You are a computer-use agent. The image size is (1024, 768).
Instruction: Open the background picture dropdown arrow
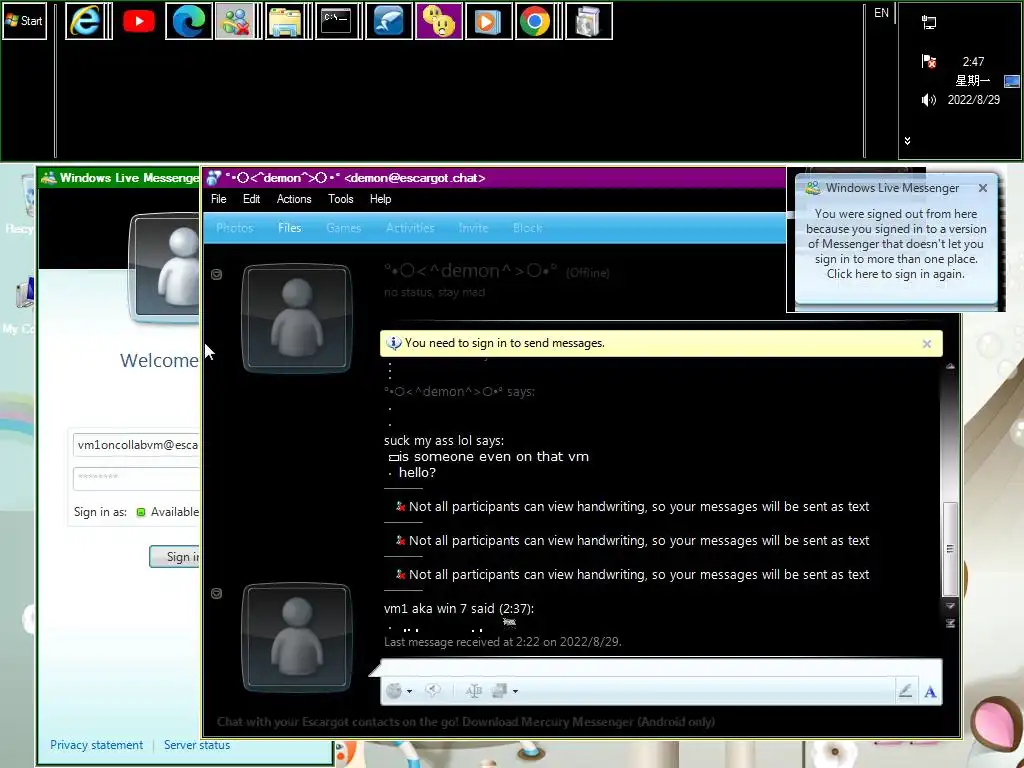(515, 691)
